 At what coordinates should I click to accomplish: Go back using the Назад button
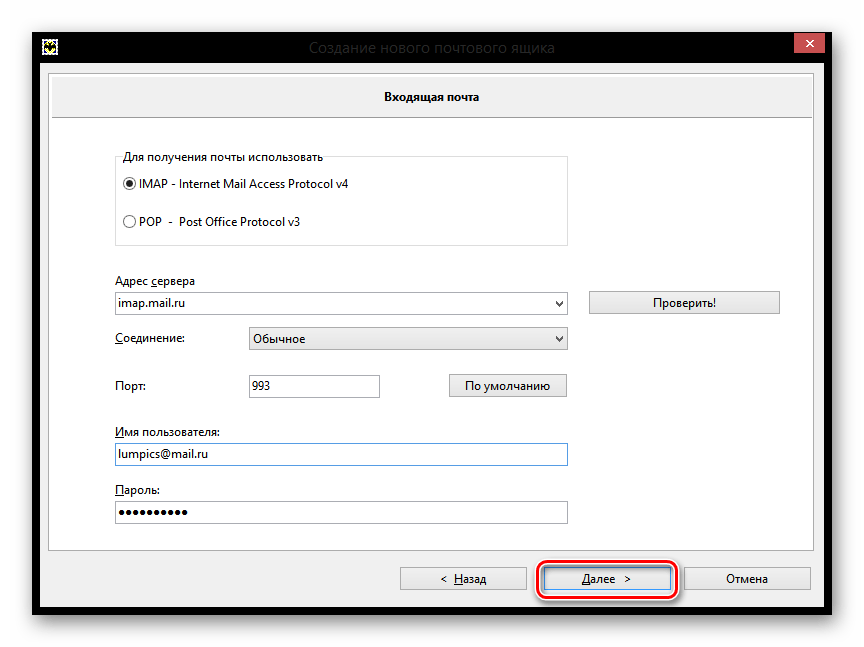tap(463, 579)
